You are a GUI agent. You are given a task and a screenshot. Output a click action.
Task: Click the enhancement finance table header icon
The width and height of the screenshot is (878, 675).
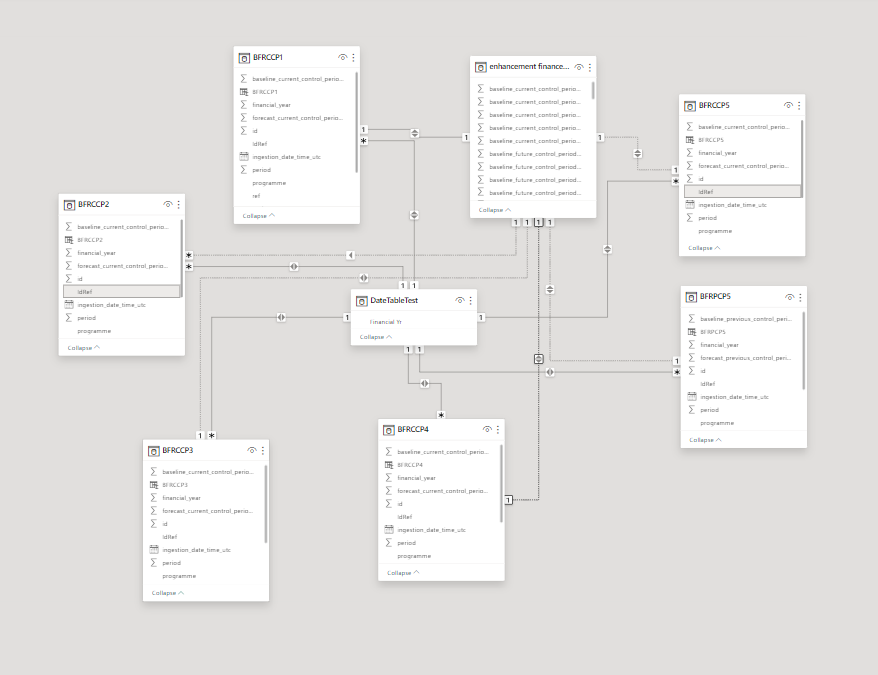480,67
